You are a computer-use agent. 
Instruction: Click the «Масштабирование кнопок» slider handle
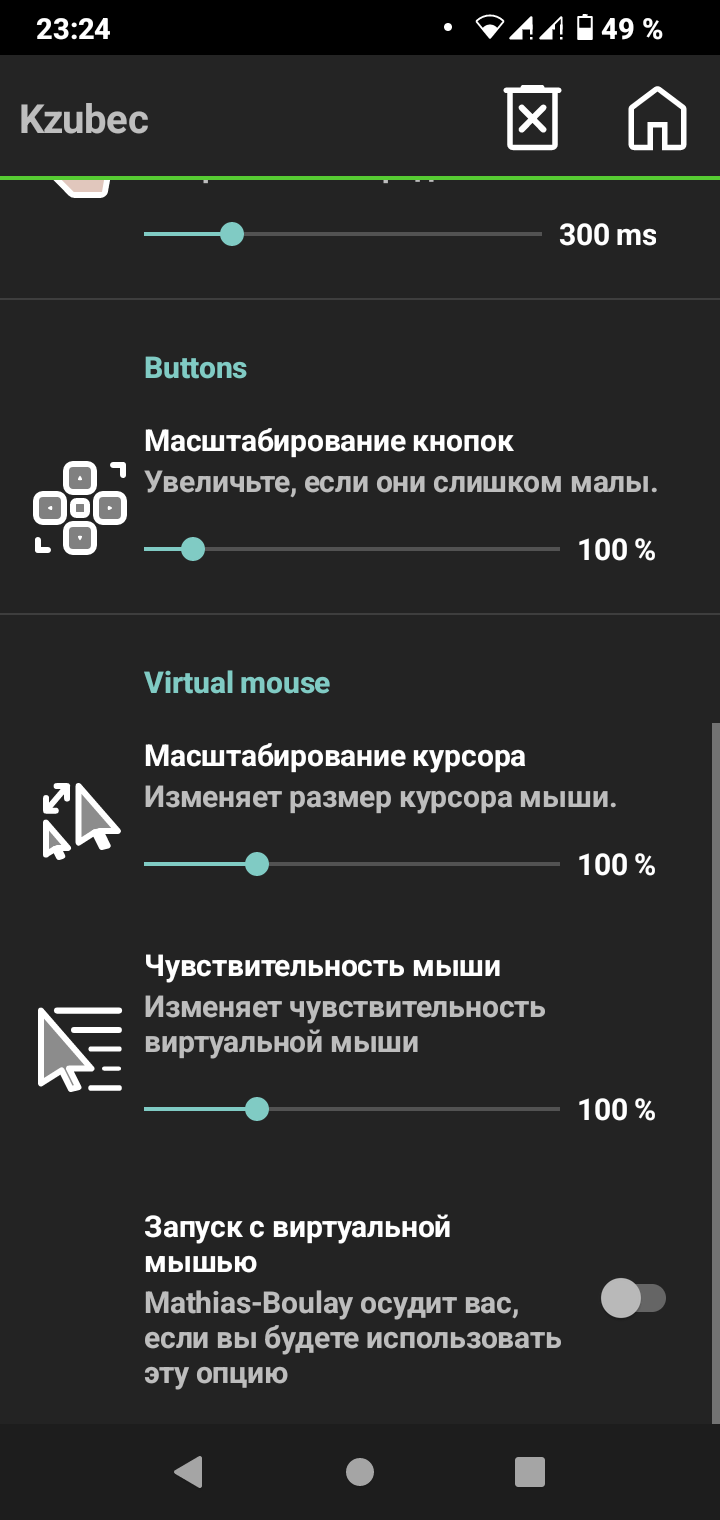tap(194, 549)
